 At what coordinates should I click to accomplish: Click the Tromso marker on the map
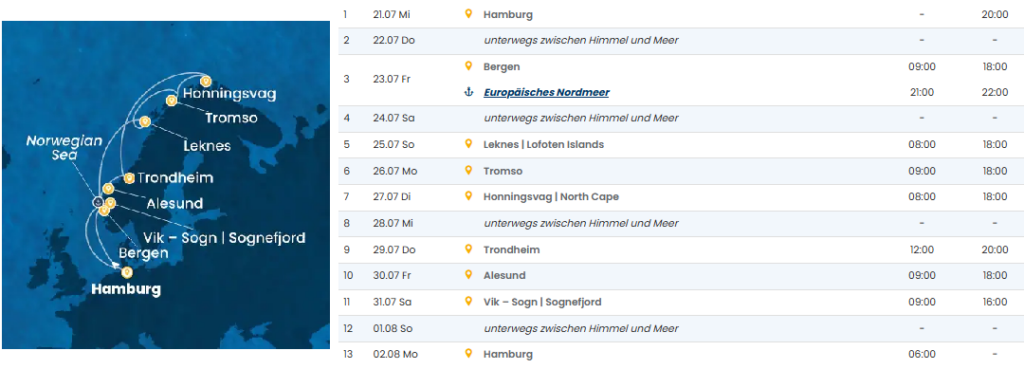pyautogui.click(x=171, y=101)
